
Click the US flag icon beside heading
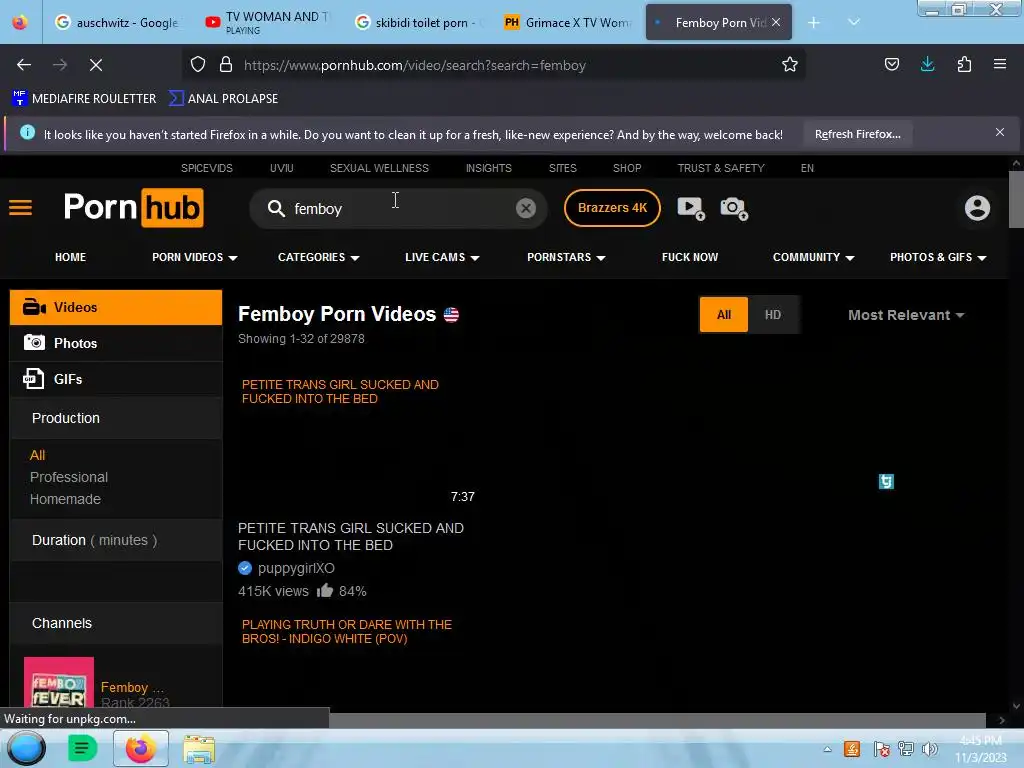(451, 315)
